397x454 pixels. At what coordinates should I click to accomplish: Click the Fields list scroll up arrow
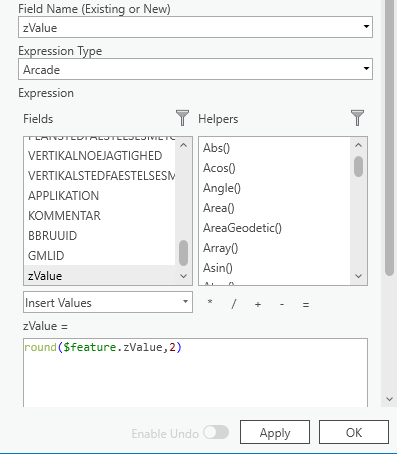(183, 145)
